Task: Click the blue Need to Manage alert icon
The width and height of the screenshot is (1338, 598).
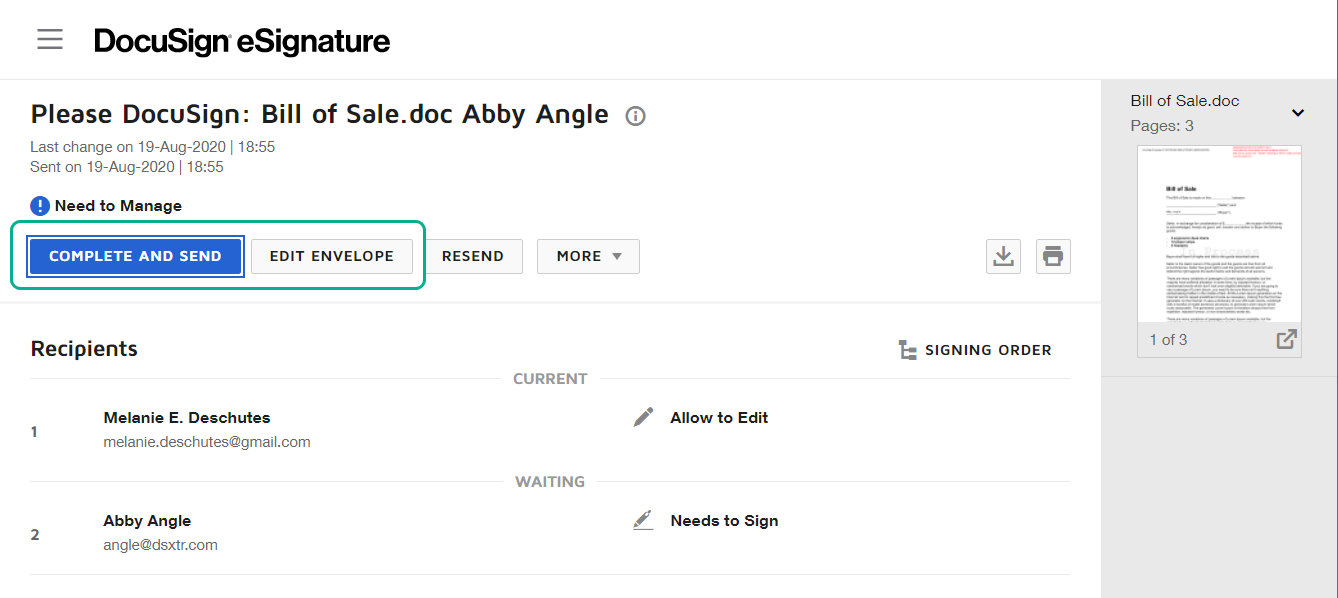Action: (40, 206)
